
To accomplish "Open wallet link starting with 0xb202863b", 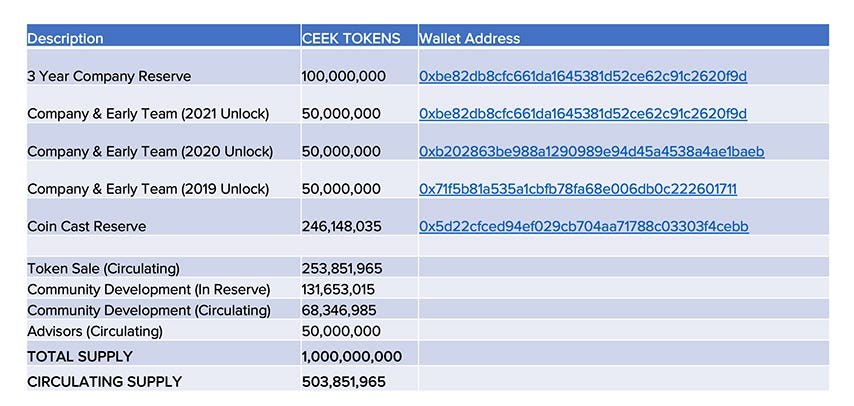I will [x=591, y=152].
